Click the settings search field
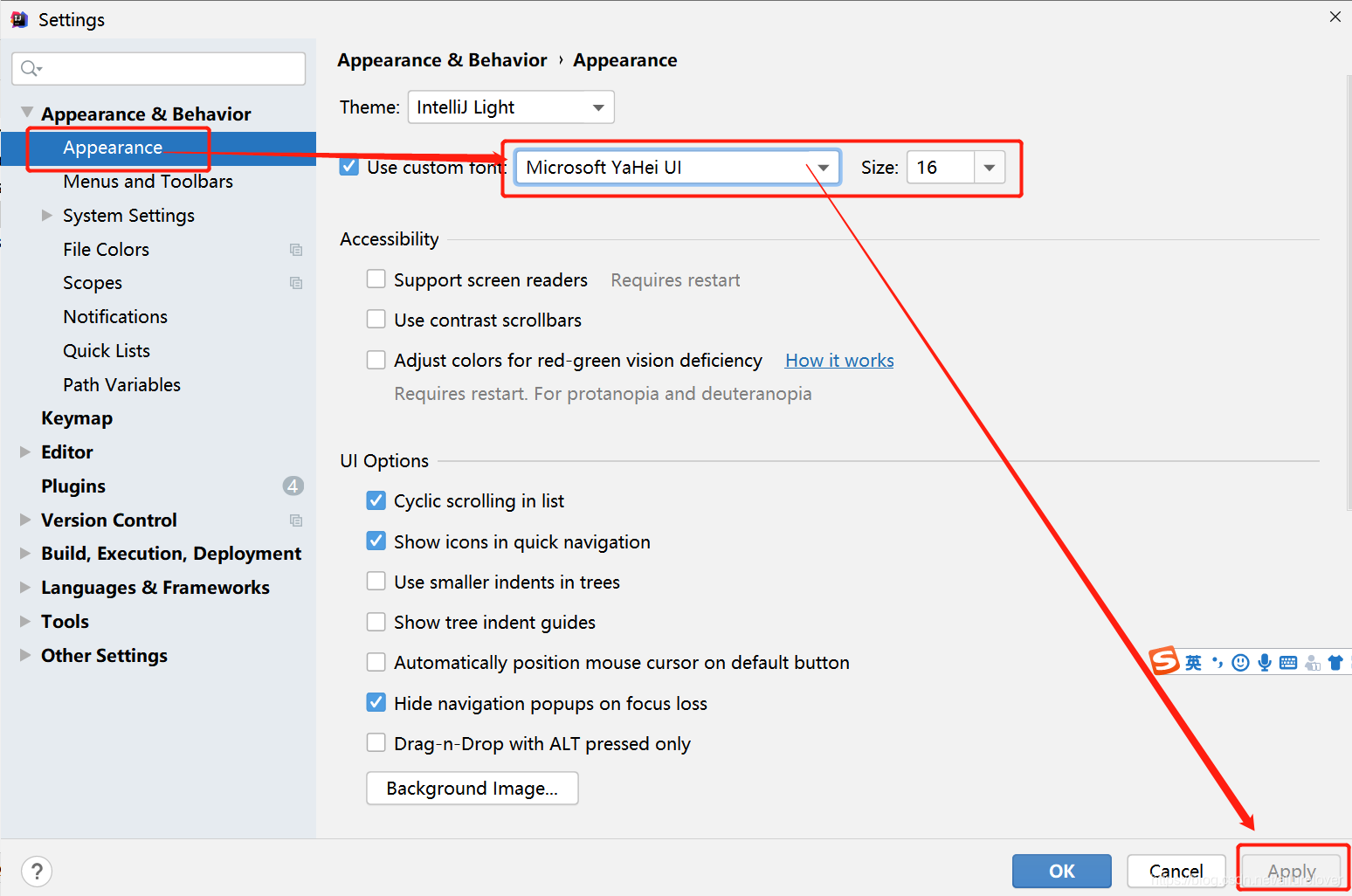The image size is (1352, 896). [159, 68]
